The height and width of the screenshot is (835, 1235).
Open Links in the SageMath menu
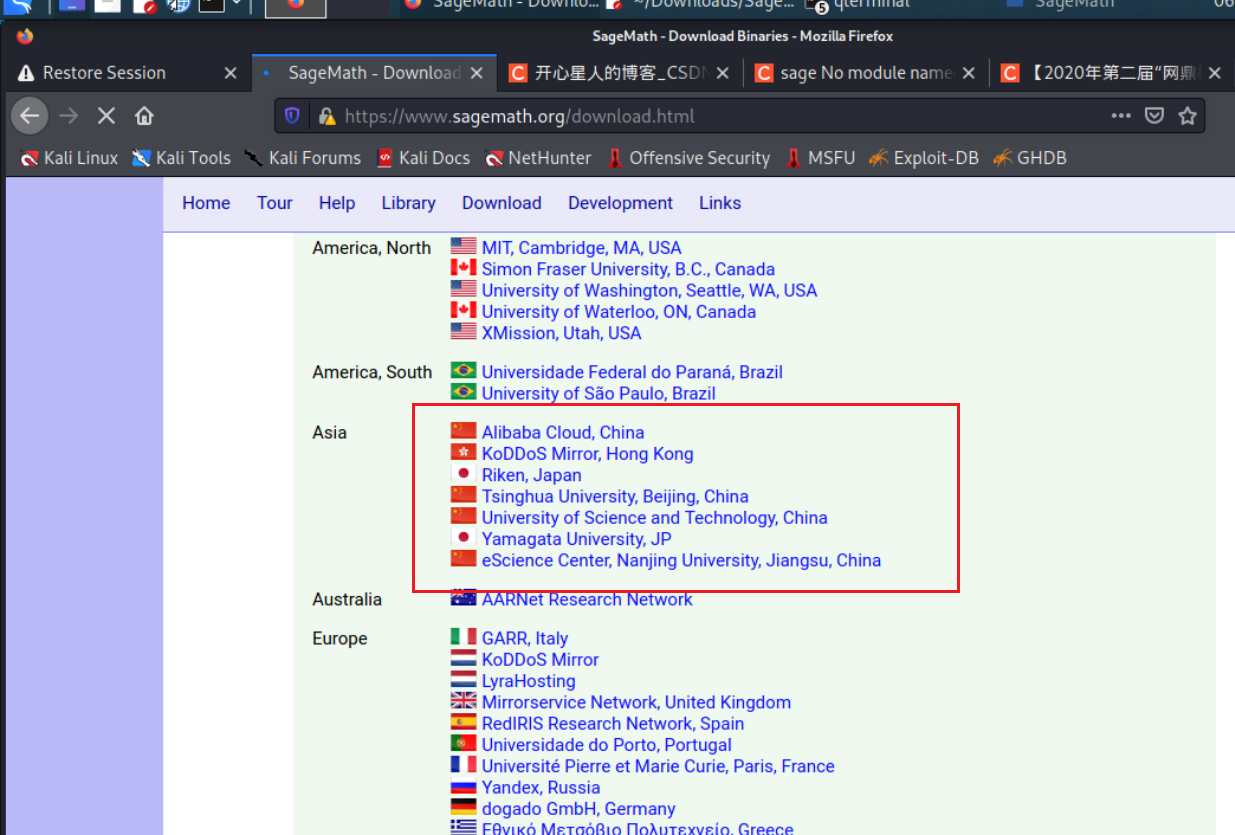[720, 203]
